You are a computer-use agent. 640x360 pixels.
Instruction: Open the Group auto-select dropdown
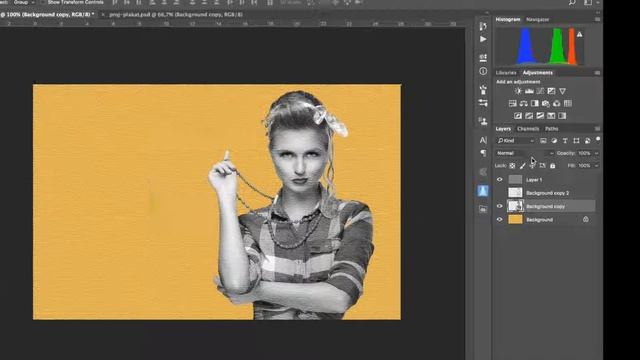click(x=23, y=2)
